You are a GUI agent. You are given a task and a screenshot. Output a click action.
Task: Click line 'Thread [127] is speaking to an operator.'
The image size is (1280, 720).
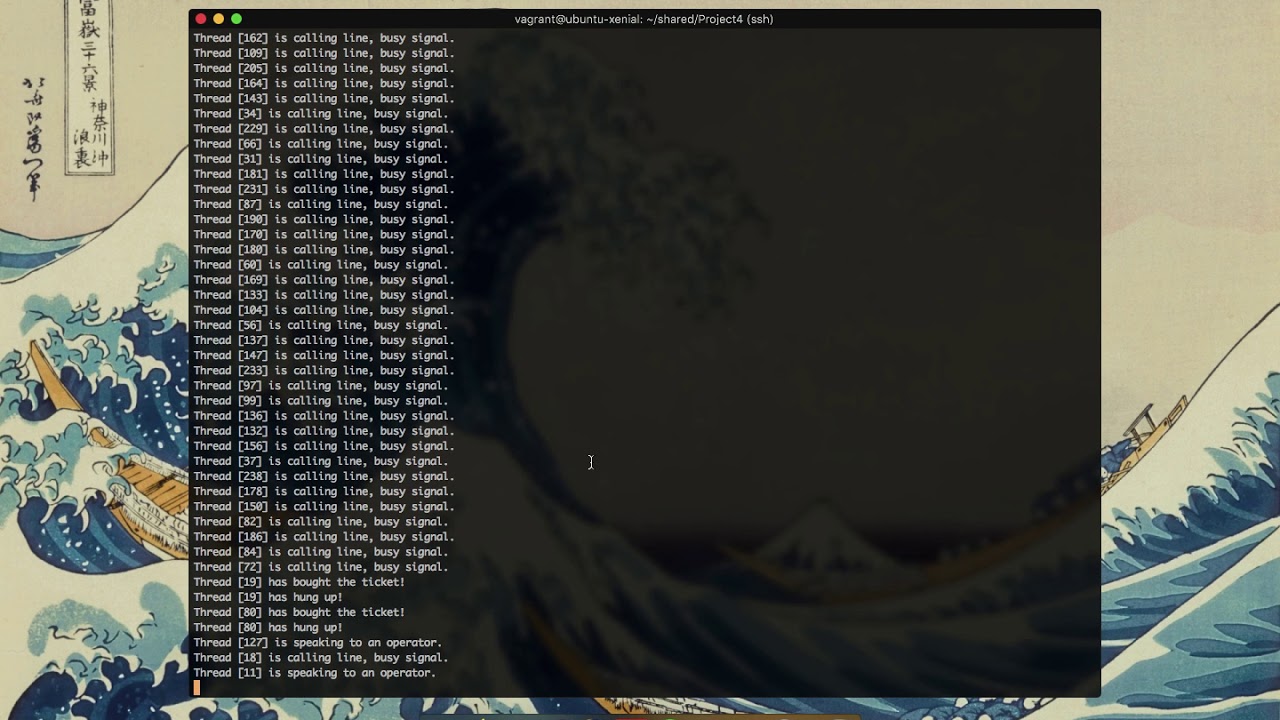coord(318,643)
